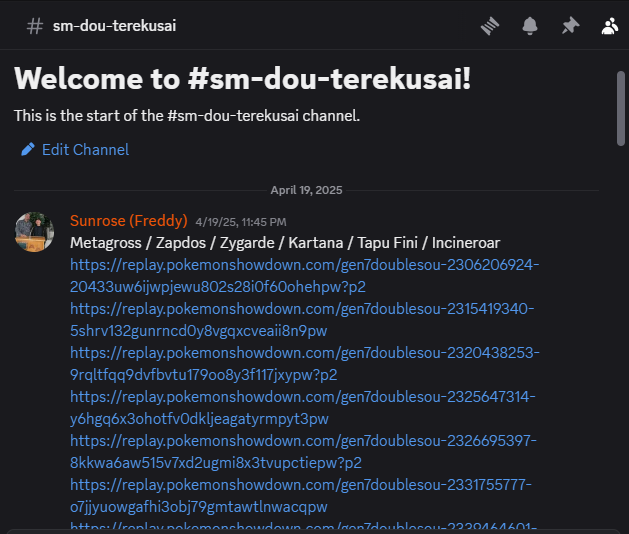The height and width of the screenshot is (534, 629).
Task: Click the sm-dou-terekusai channel title in header
Action: point(114,26)
